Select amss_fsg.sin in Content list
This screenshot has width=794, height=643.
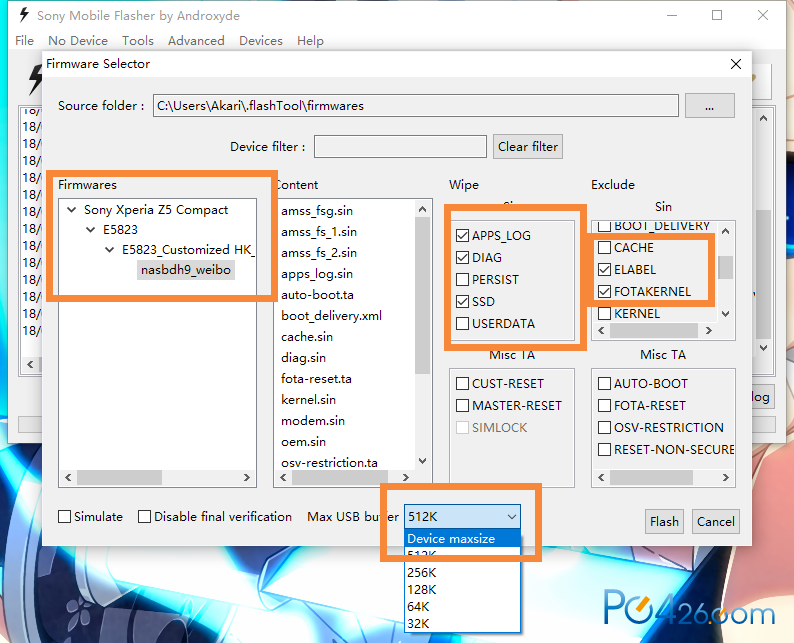tap(317, 211)
